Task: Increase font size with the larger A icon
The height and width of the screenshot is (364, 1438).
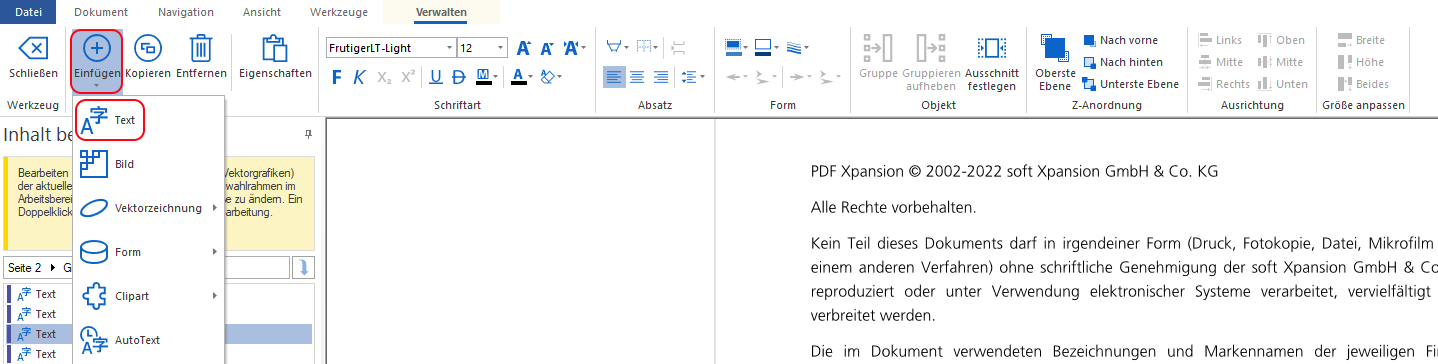Action: 523,48
